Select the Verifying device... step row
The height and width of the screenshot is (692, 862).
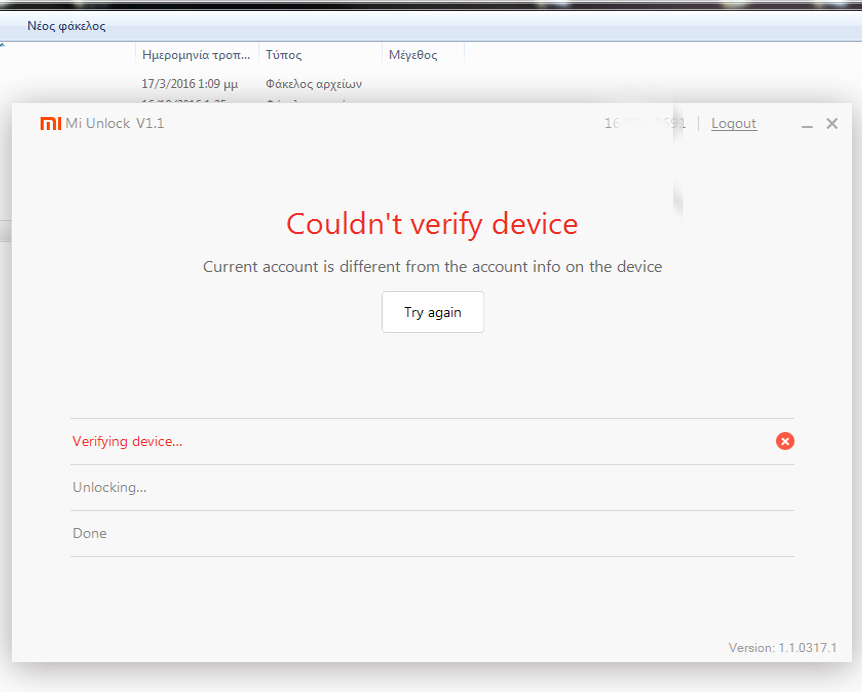[127, 441]
